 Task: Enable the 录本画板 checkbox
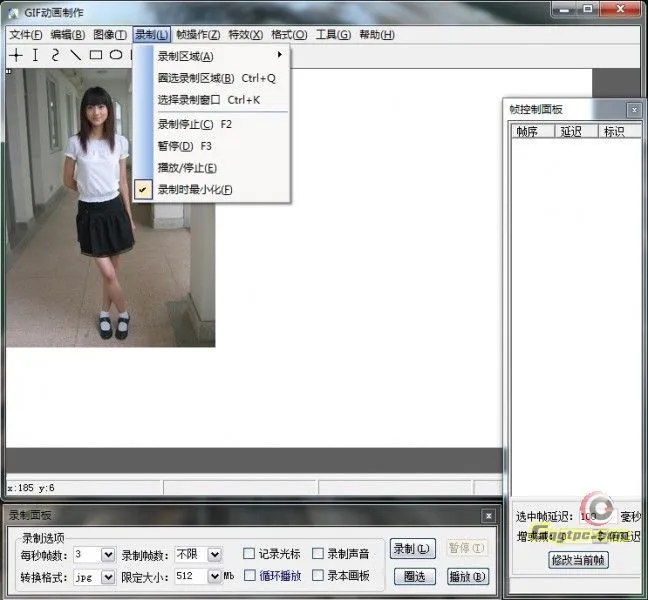click(317, 575)
